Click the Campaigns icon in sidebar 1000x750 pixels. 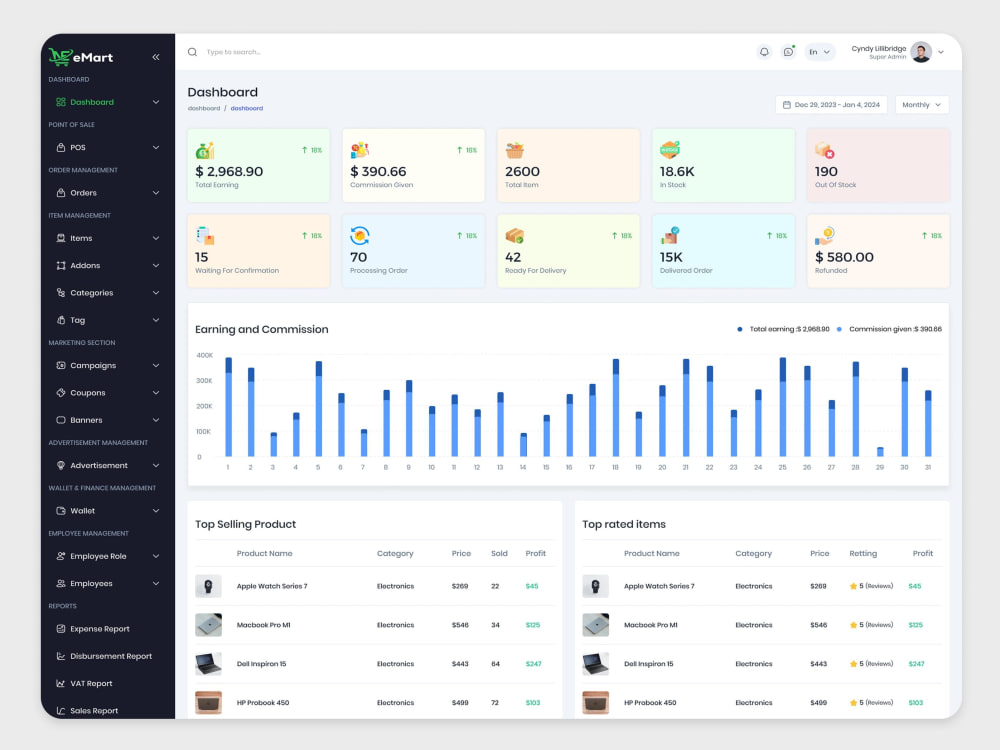[61, 365]
